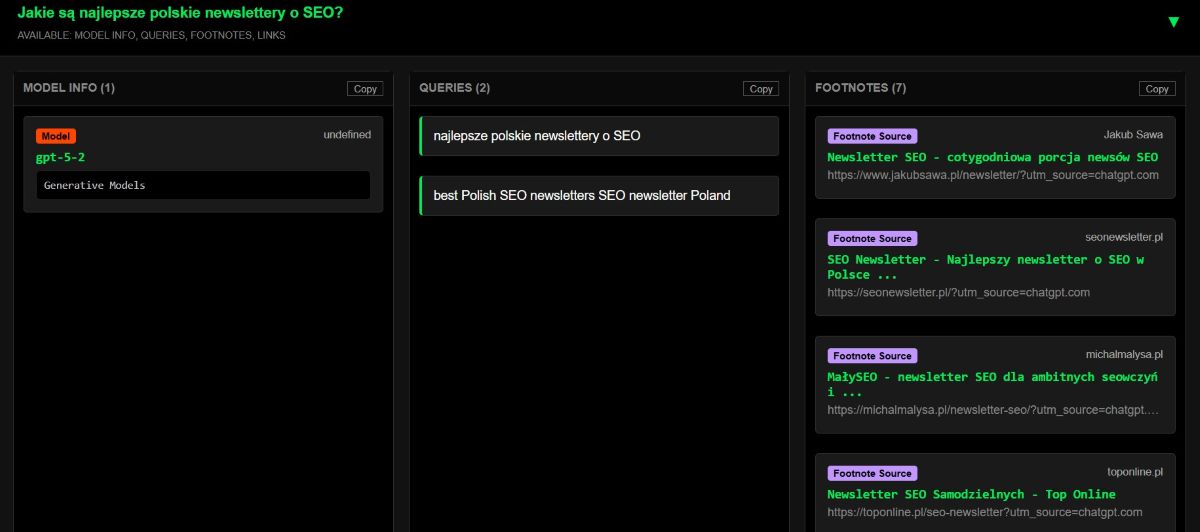Click the orange Model badge
This screenshot has height=532, width=1200.
56,136
